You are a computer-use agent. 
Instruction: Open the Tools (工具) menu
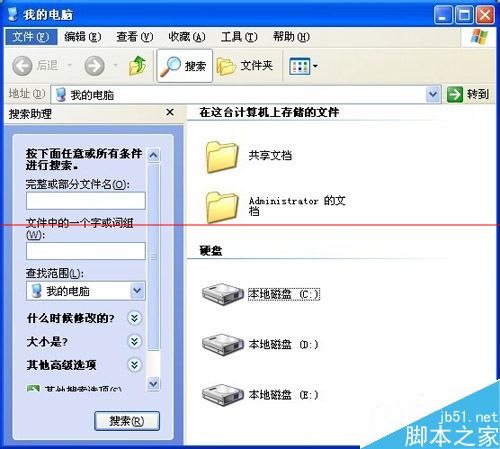239,36
